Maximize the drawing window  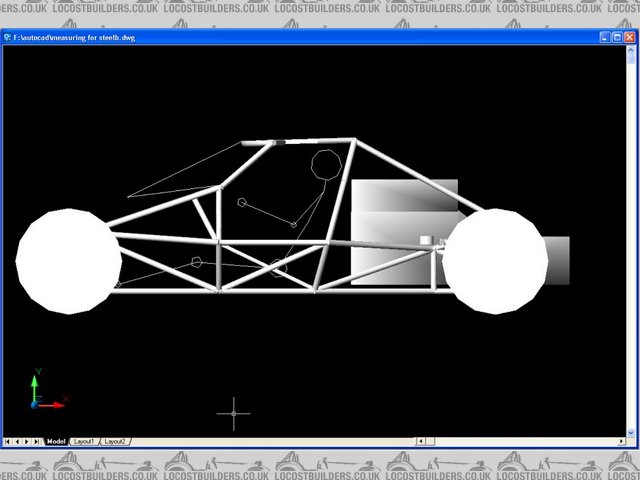point(617,37)
